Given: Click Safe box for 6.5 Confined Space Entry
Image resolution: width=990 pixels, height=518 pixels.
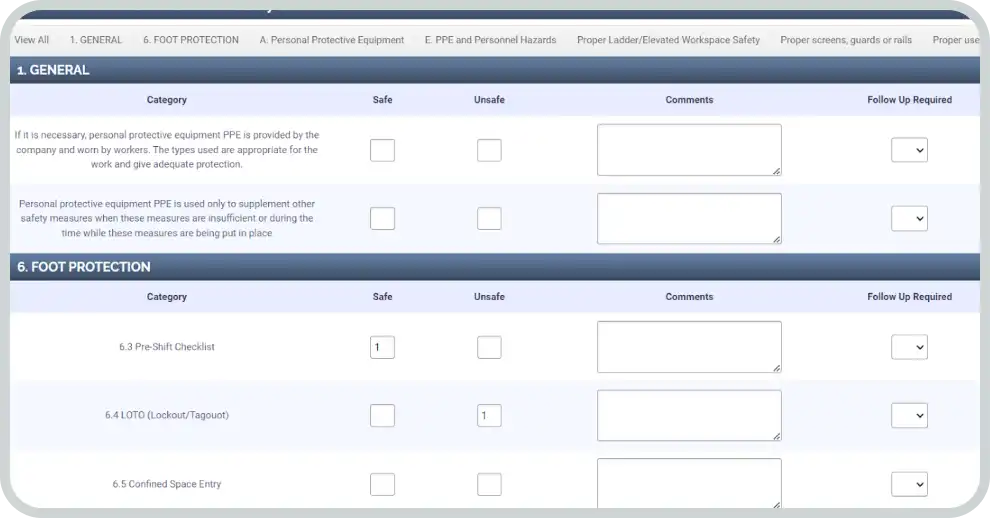Looking at the screenshot, I should click(382, 484).
